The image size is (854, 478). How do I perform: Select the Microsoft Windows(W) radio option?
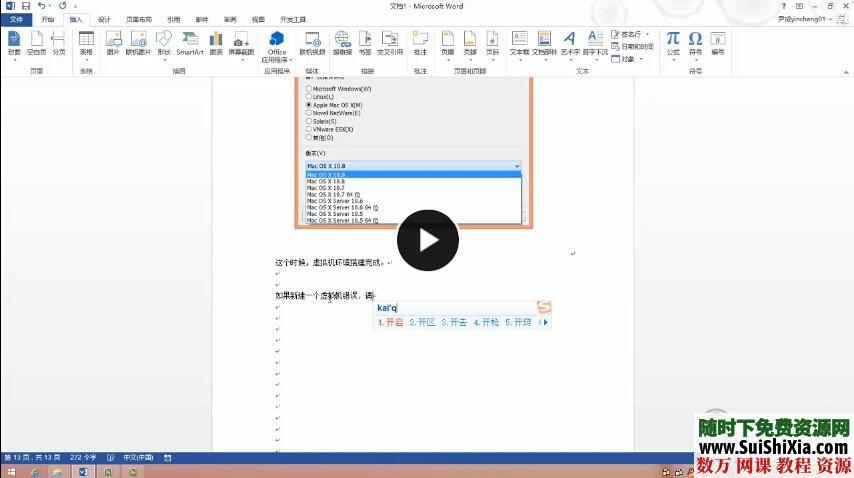pos(308,88)
